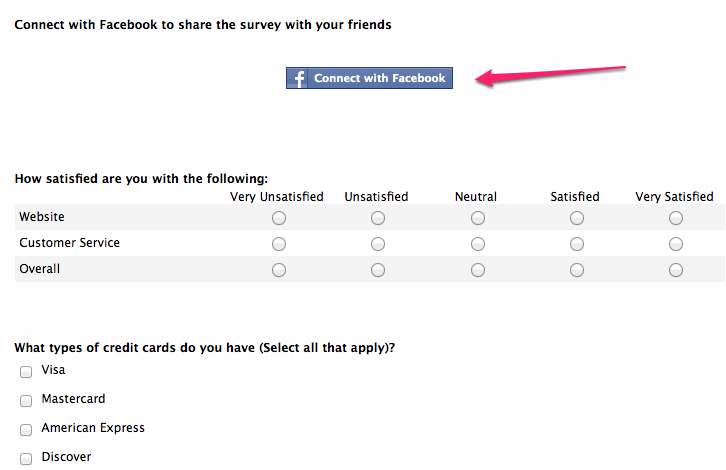This screenshot has height=470, width=726.
Task: Rate Overall as Neutral
Action: point(477,270)
